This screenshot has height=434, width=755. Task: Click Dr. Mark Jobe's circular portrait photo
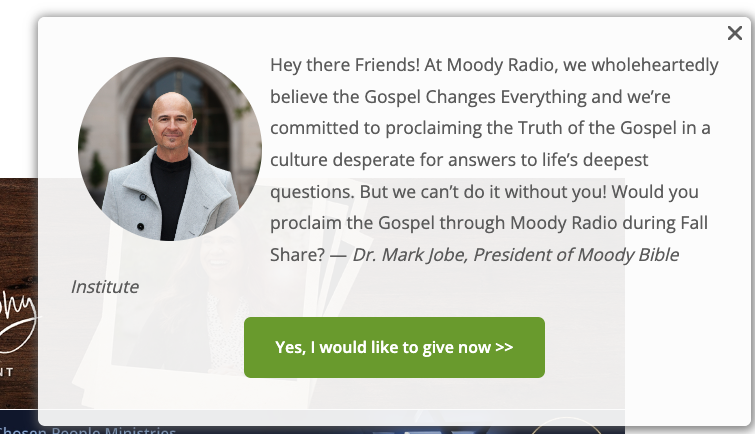pos(170,149)
